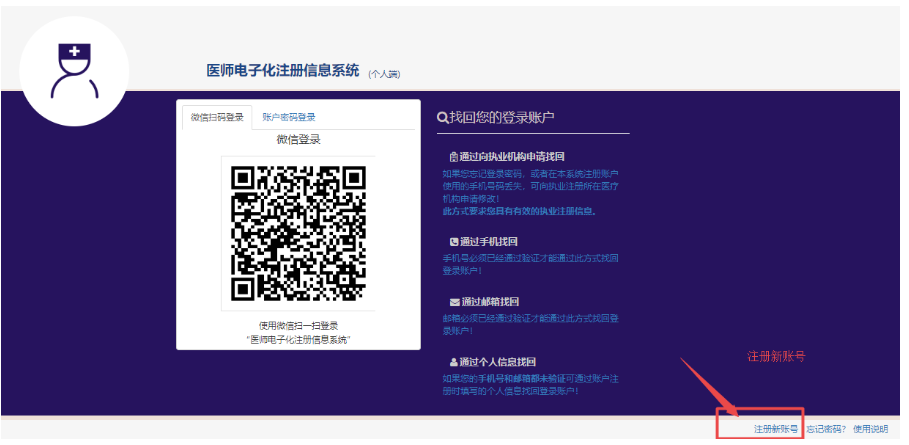
Task: Click the (个人端) label beside the title
Action: pos(384,74)
